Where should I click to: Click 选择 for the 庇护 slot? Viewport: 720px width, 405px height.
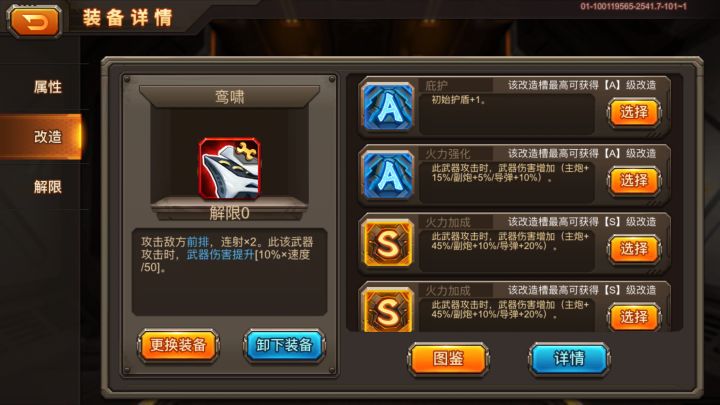click(634, 112)
